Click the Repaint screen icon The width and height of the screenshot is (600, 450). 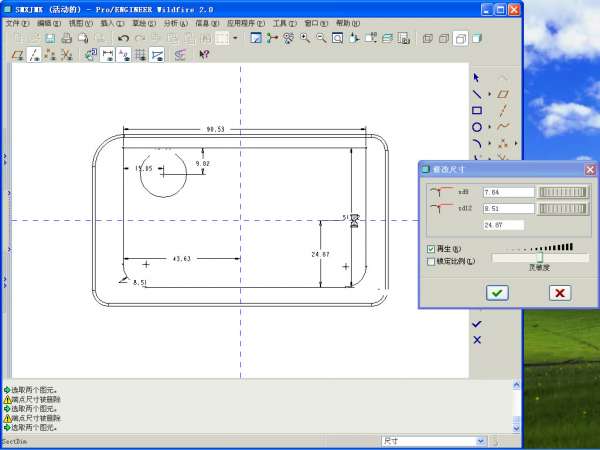click(x=256, y=38)
